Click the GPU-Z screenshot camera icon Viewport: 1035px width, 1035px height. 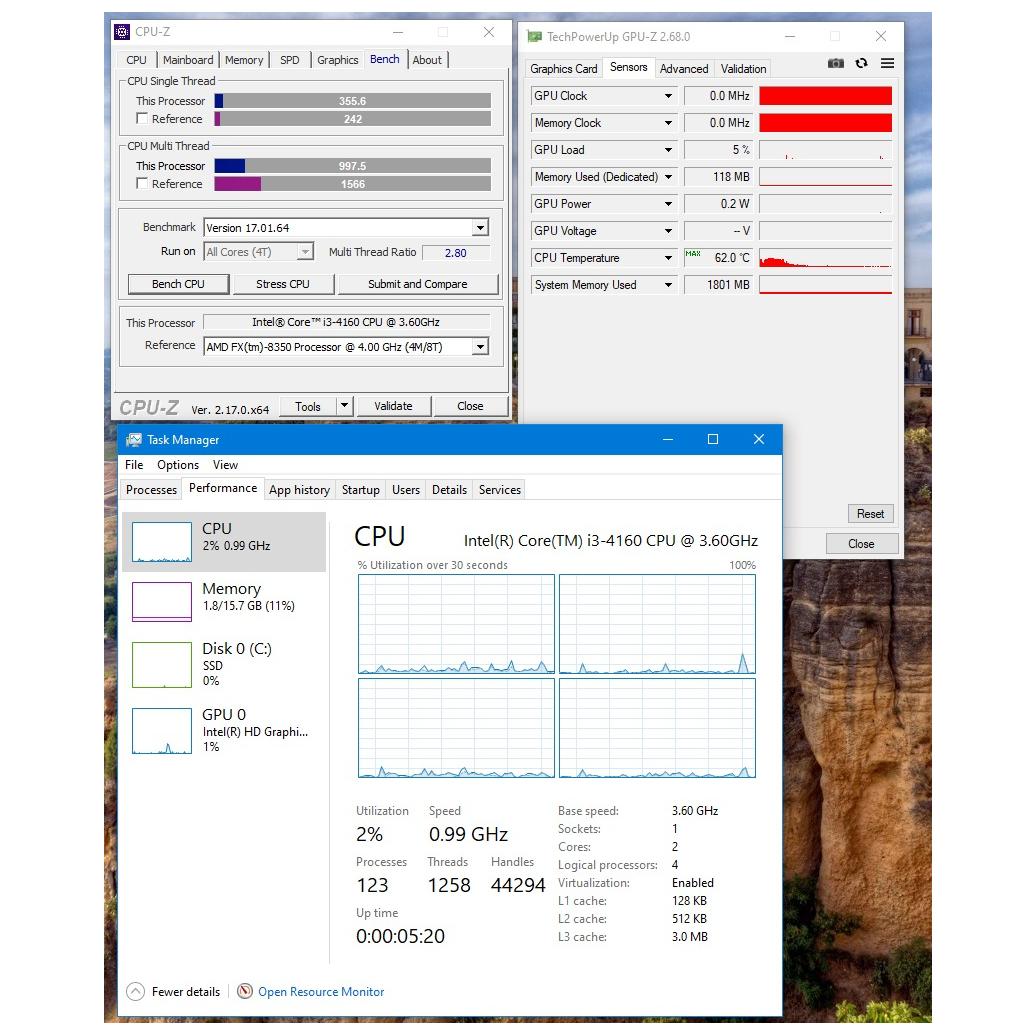pos(836,63)
